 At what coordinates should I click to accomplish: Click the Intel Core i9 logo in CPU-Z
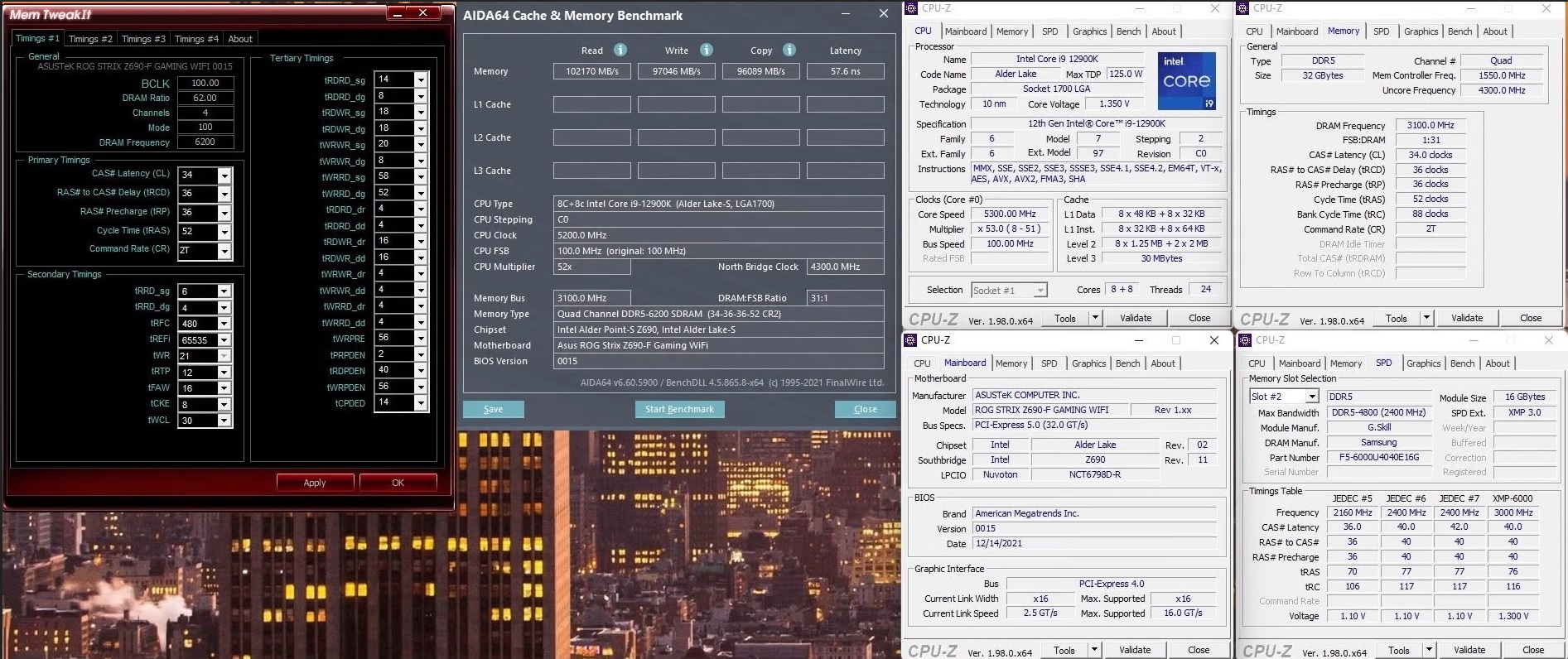click(x=1186, y=81)
